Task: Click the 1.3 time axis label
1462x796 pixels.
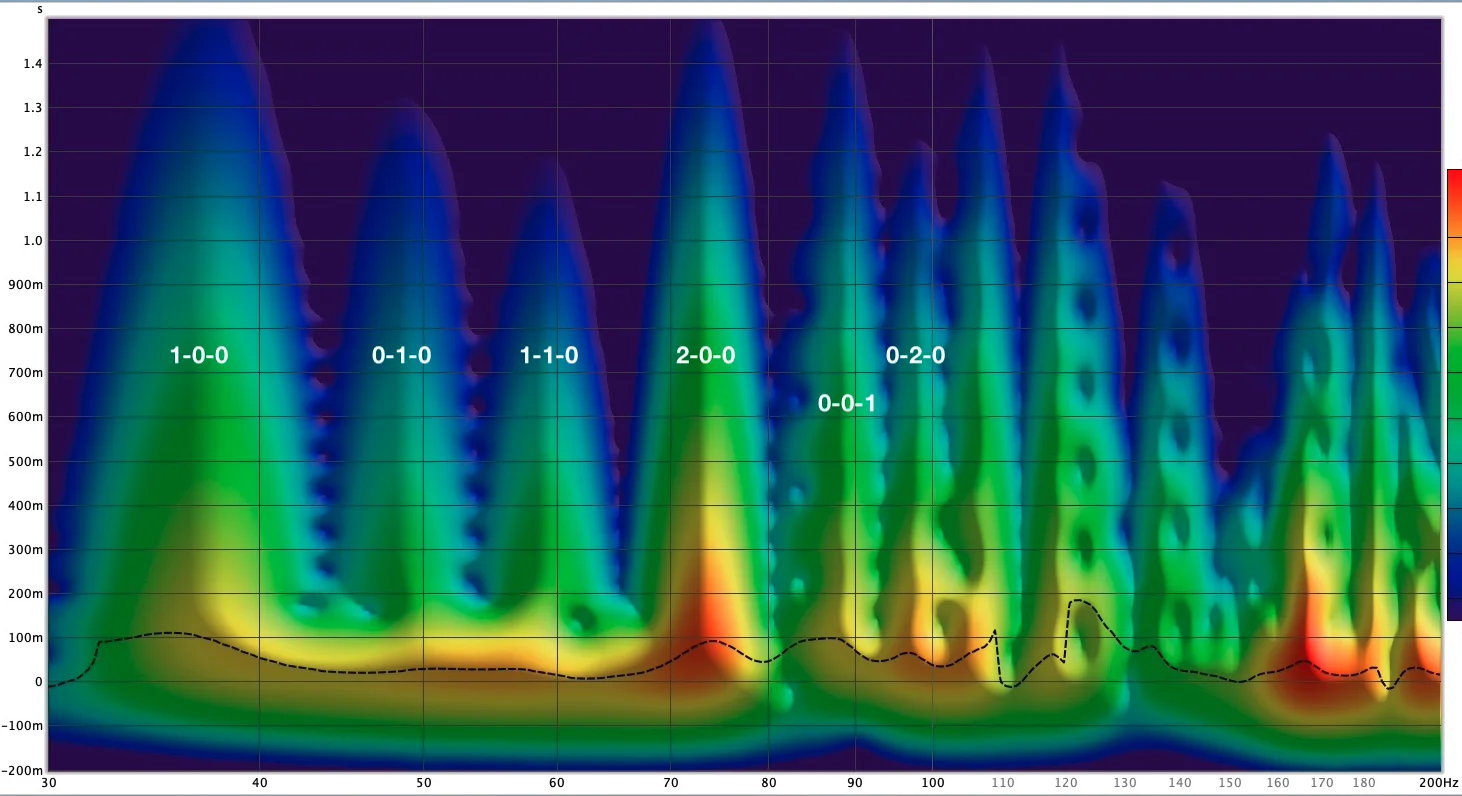Action: tap(33, 108)
